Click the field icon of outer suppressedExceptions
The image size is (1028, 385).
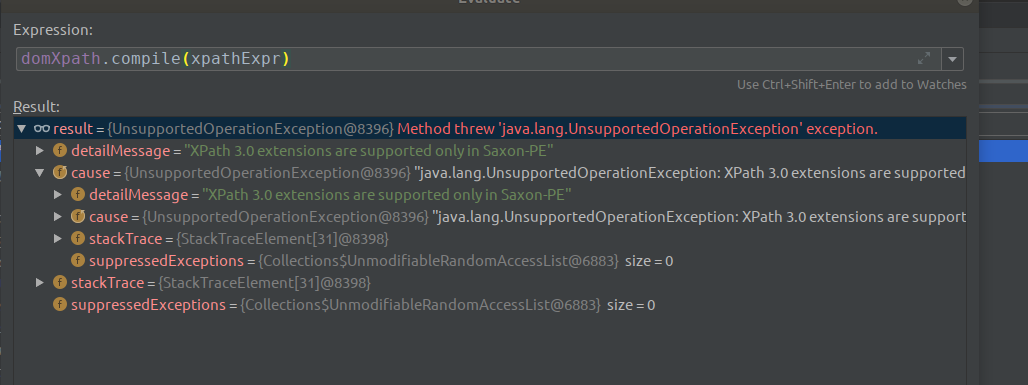60,305
